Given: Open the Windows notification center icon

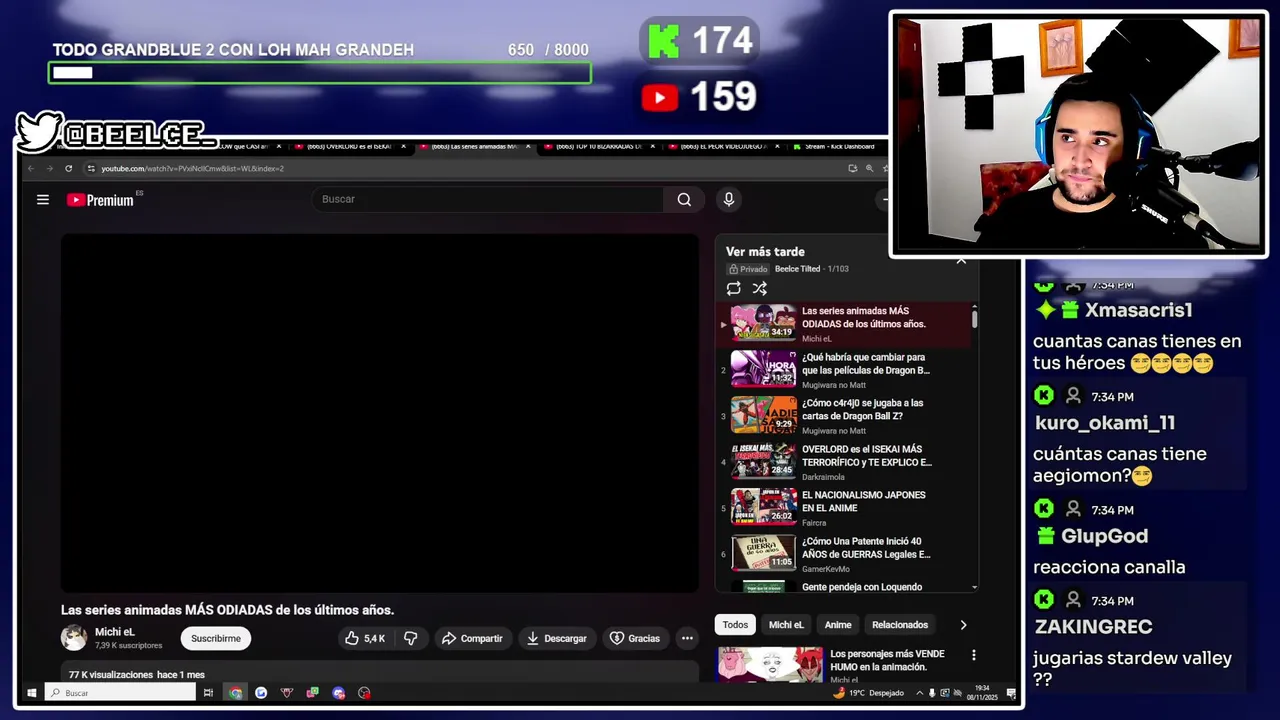Looking at the screenshot, I should point(1011,693).
